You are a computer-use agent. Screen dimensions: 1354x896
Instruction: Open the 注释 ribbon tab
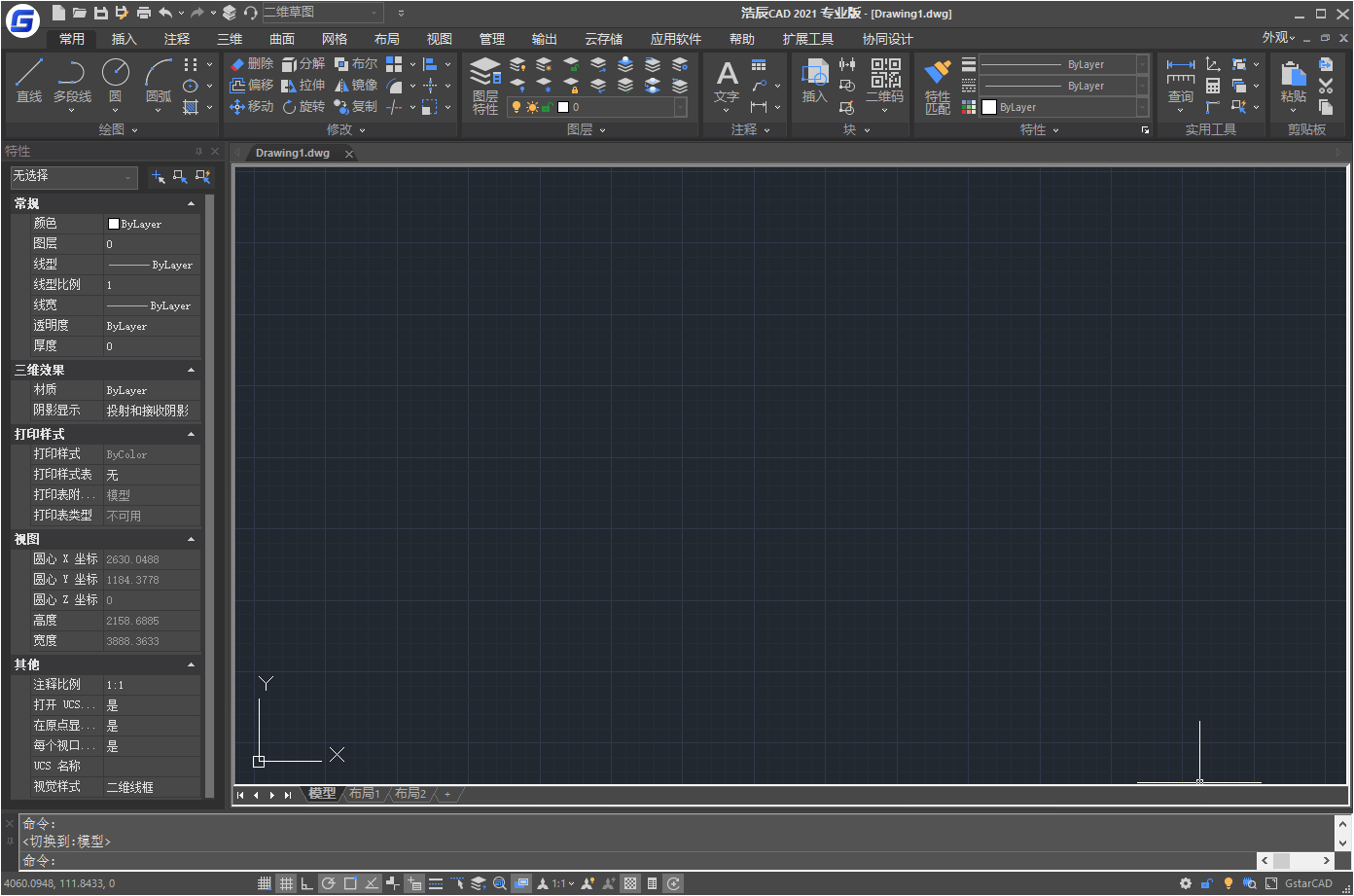[x=177, y=39]
